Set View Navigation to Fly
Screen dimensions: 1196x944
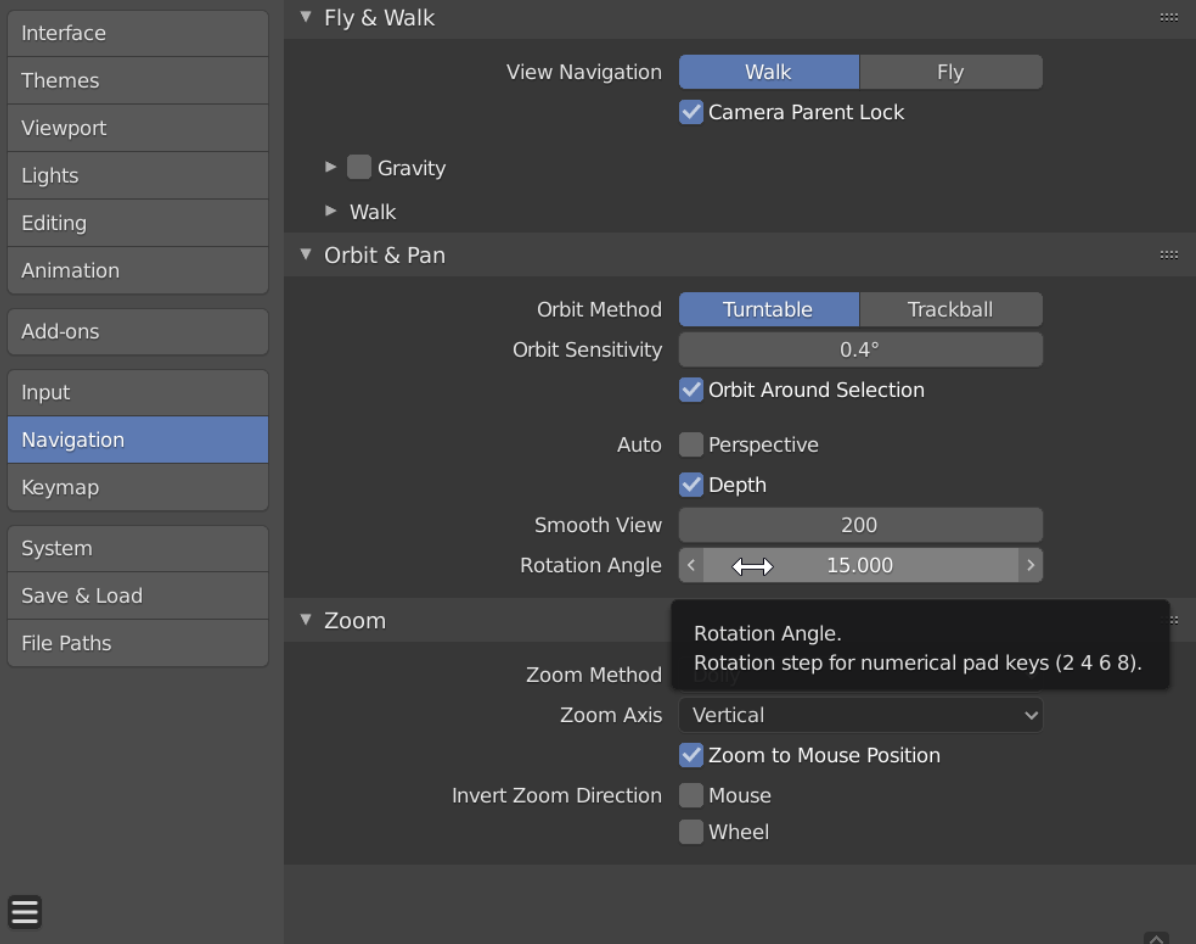(x=950, y=71)
